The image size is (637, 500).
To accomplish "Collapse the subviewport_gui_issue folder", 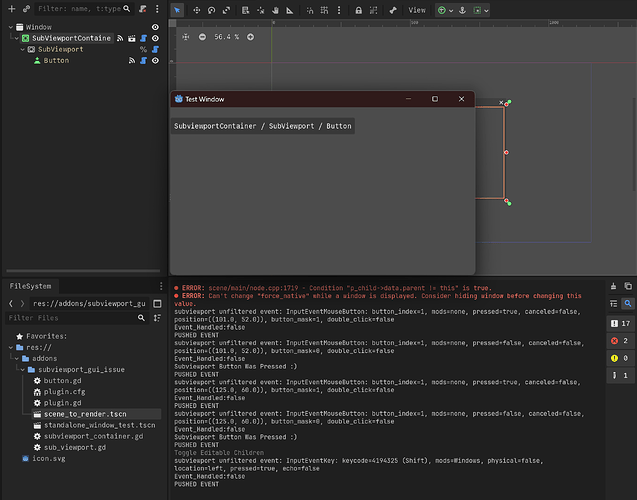I will (20, 369).
